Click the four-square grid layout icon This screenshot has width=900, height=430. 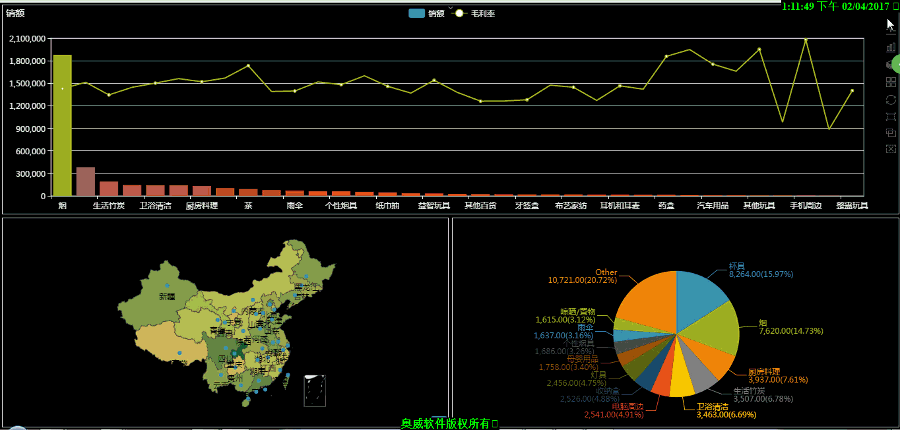click(890, 82)
